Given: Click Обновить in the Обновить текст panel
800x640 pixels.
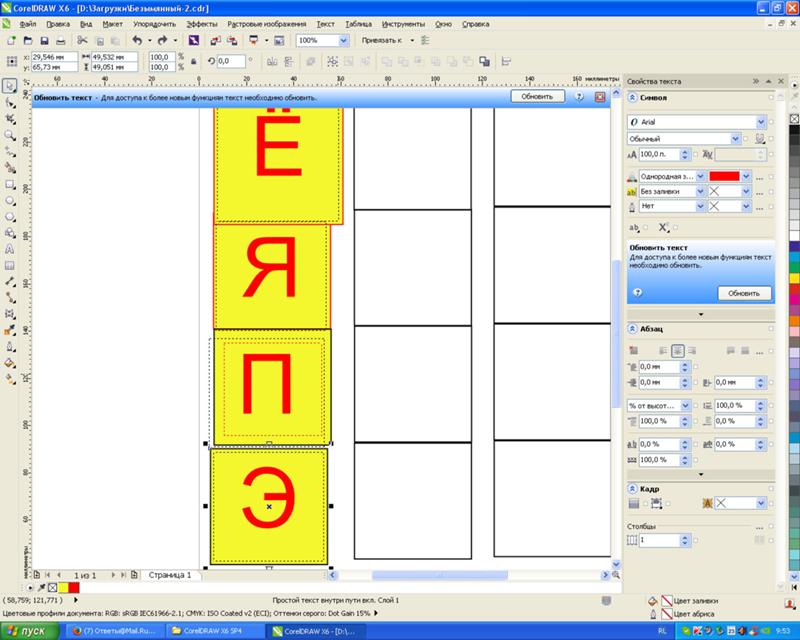Looking at the screenshot, I should point(744,292).
